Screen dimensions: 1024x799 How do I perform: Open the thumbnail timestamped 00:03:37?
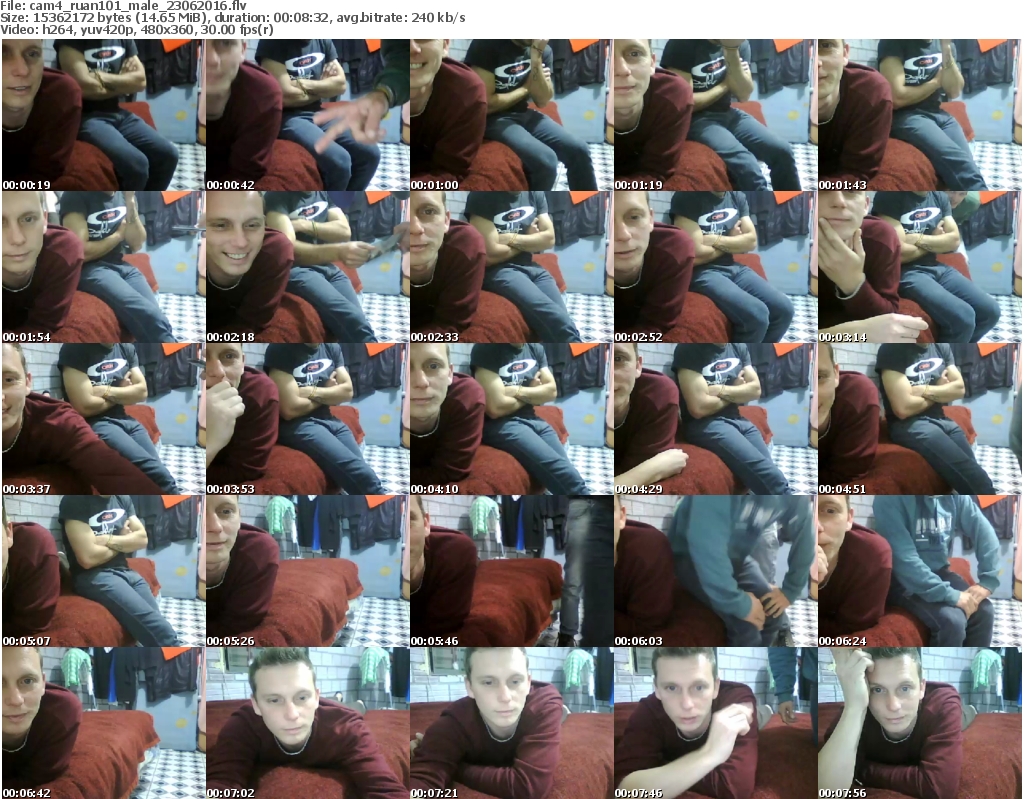(103, 419)
